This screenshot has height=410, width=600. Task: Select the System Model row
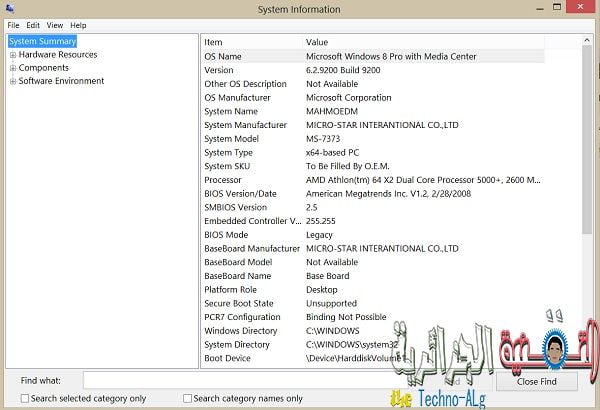point(373,139)
